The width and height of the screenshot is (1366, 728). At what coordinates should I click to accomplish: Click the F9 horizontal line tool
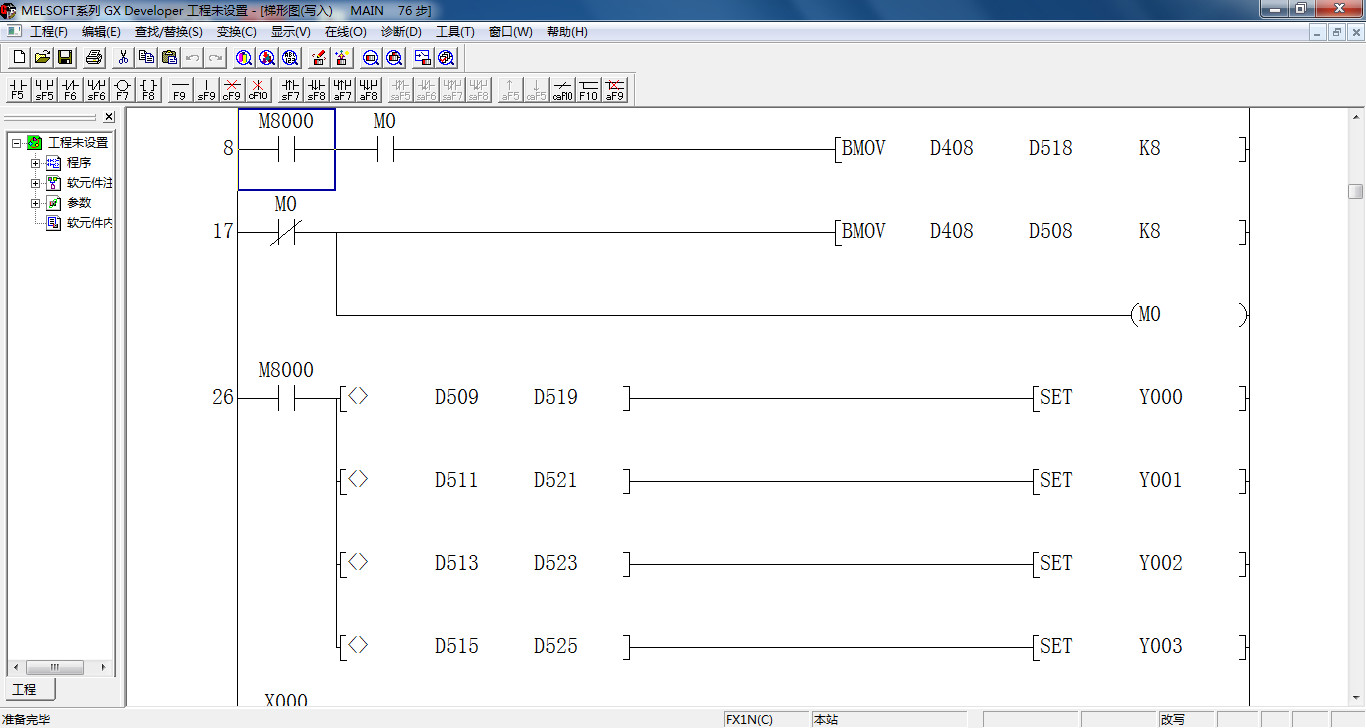[x=179, y=90]
